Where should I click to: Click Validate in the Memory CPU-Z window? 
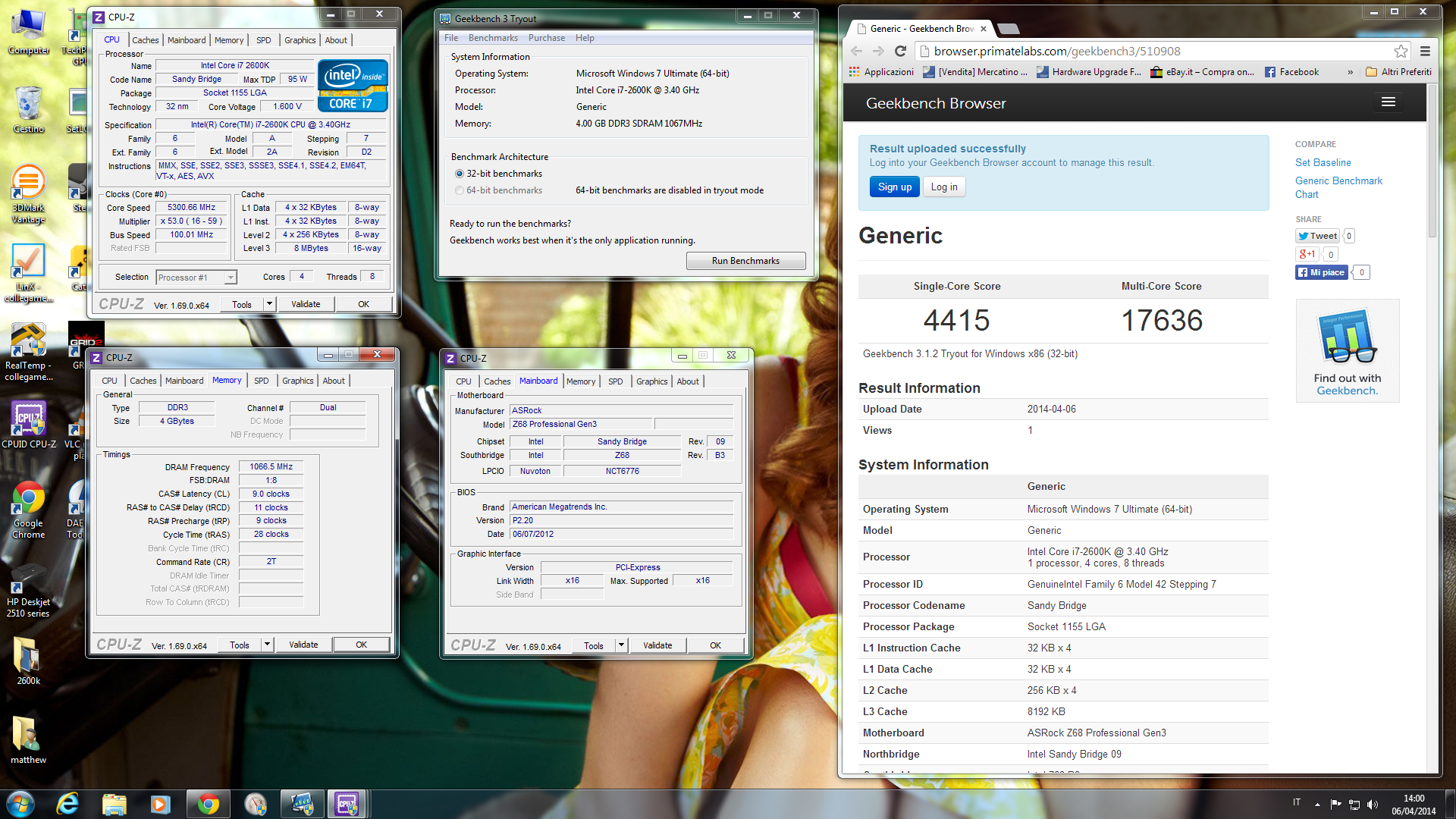pos(303,645)
